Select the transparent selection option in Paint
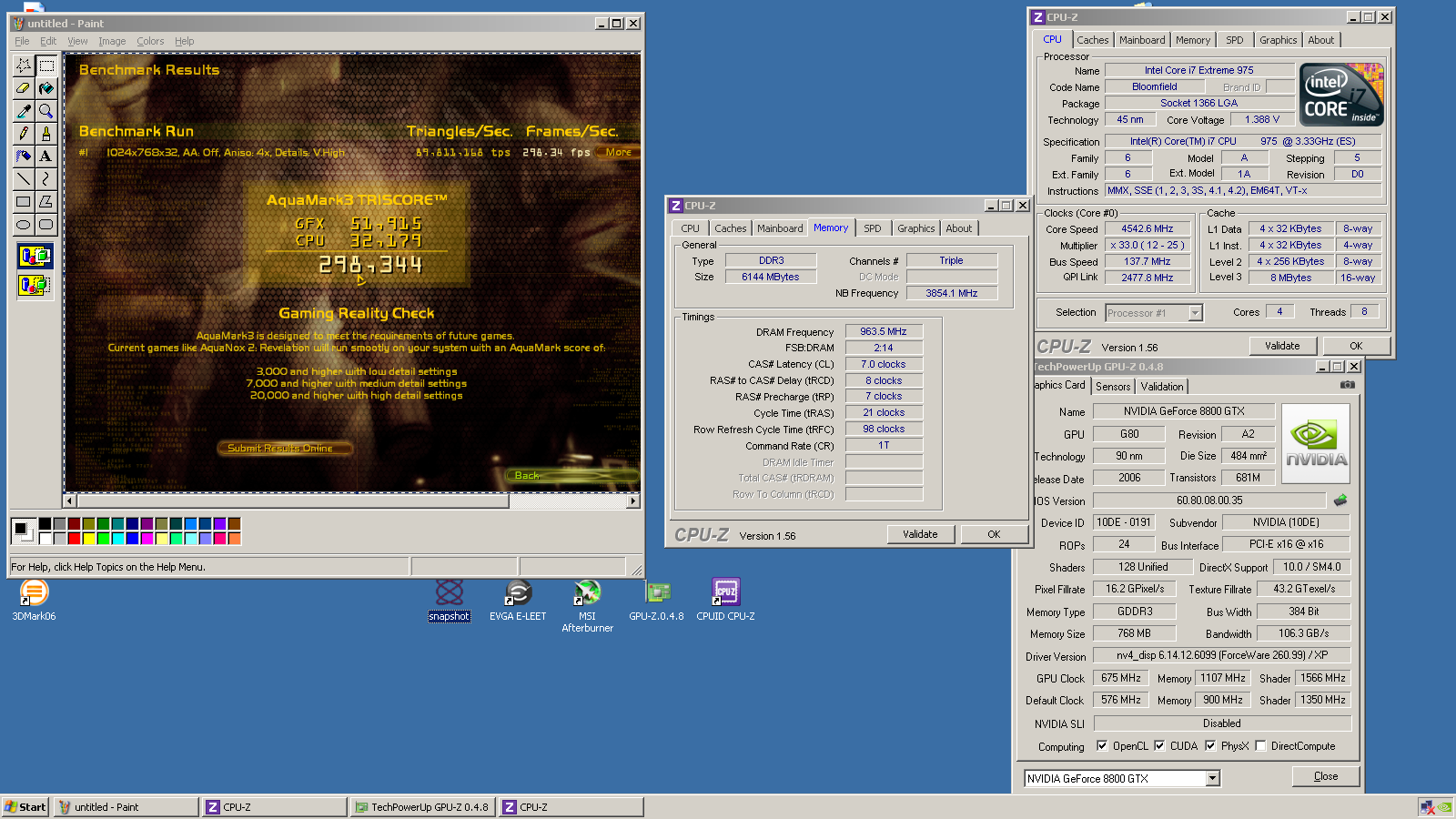1456x819 pixels. click(x=35, y=285)
